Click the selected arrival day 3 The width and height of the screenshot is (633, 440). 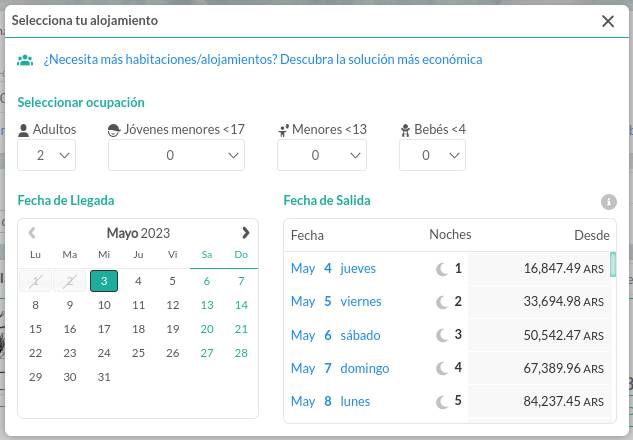point(104,281)
